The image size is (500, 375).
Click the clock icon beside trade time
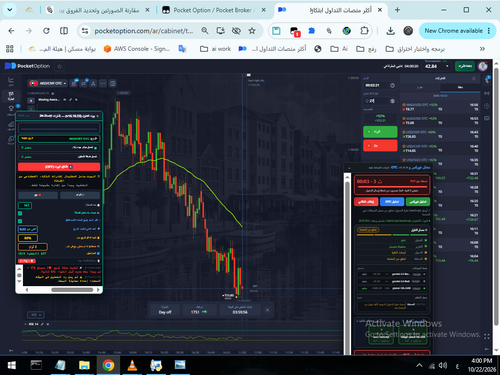[393, 85]
